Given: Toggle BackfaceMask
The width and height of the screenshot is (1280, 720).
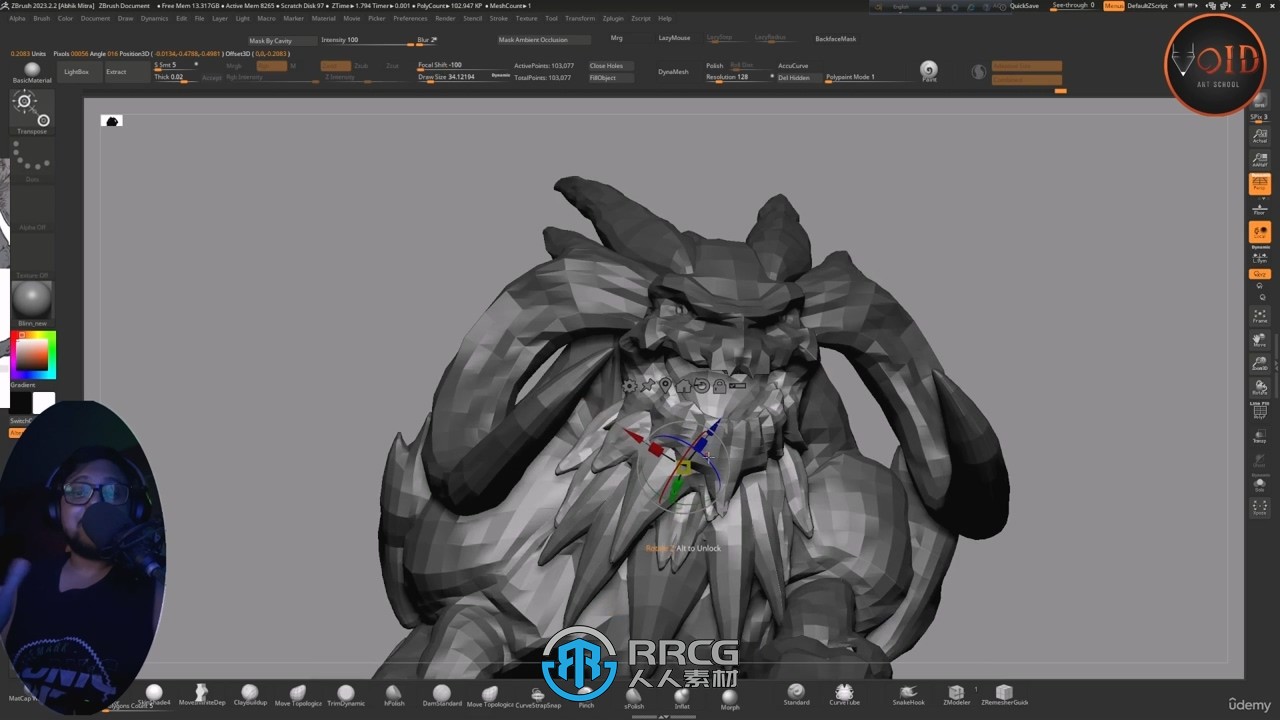Looking at the screenshot, I should (835, 39).
